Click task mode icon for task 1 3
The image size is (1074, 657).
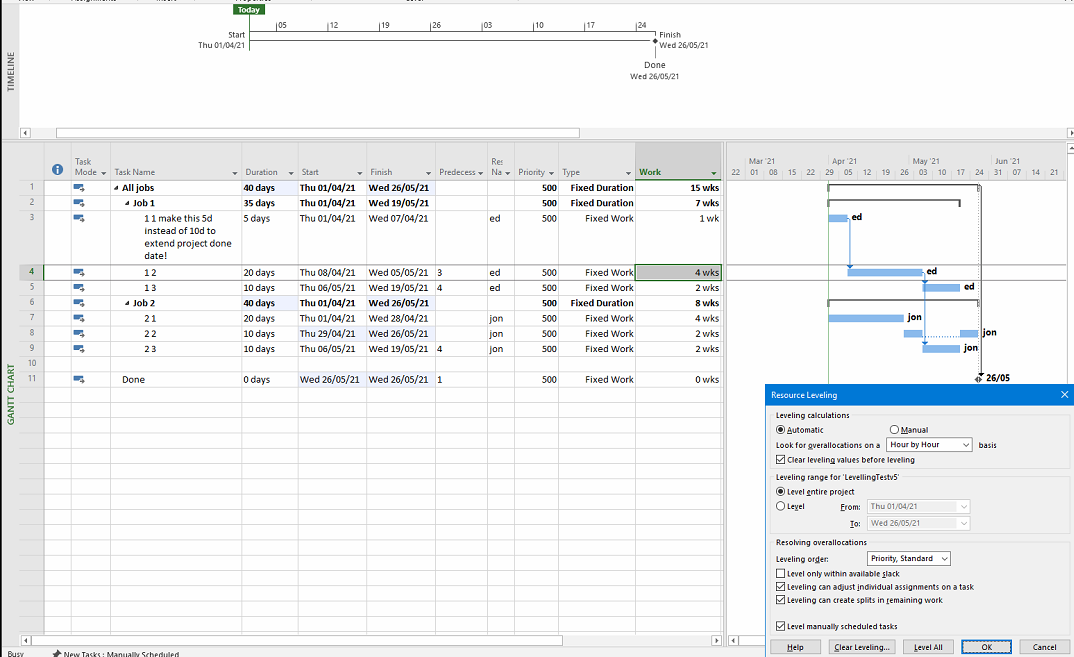click(79, 288)
